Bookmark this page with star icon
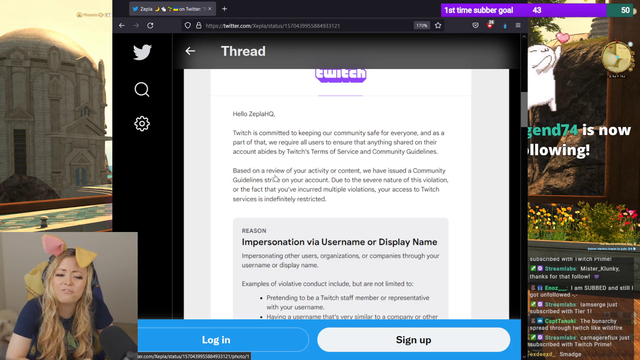The width and height of the screenshot is (640, 360). pyautogui.click(x=438, y=25)
